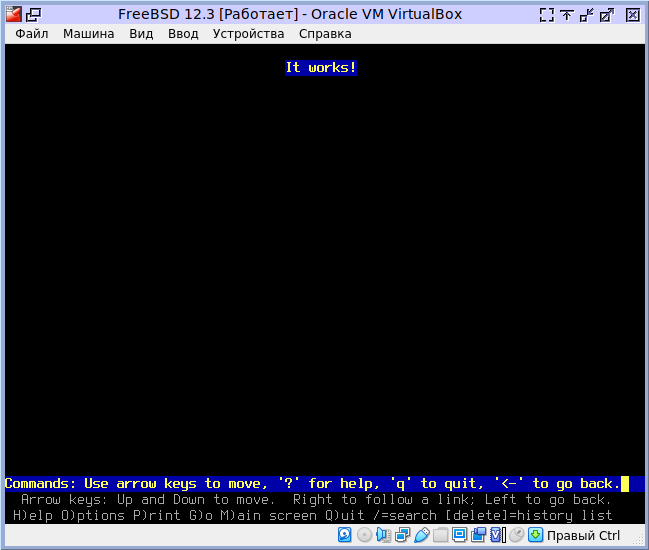Click the audio speaker status icon

383,535
